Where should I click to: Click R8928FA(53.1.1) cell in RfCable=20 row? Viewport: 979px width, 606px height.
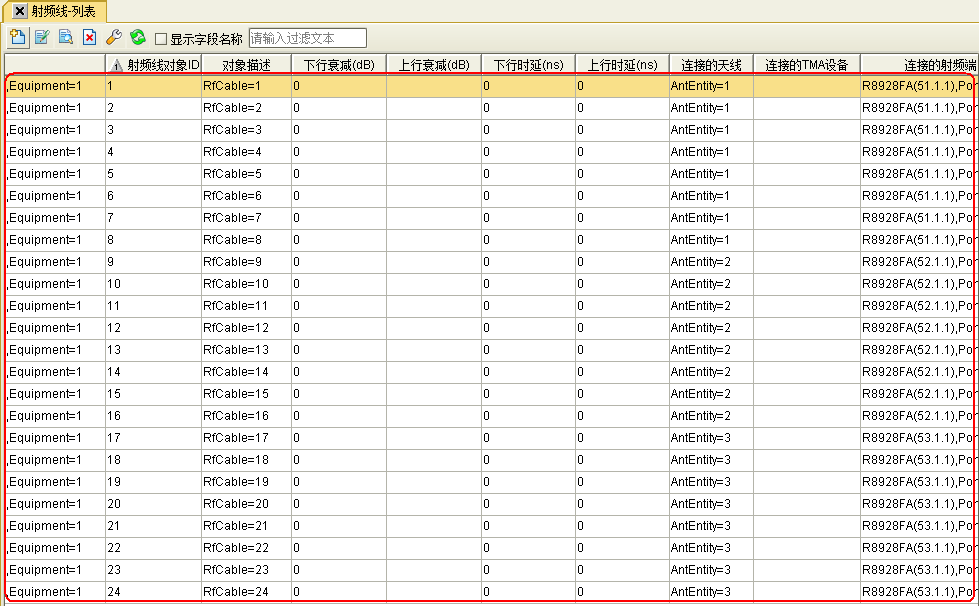(x=918, y=504)
